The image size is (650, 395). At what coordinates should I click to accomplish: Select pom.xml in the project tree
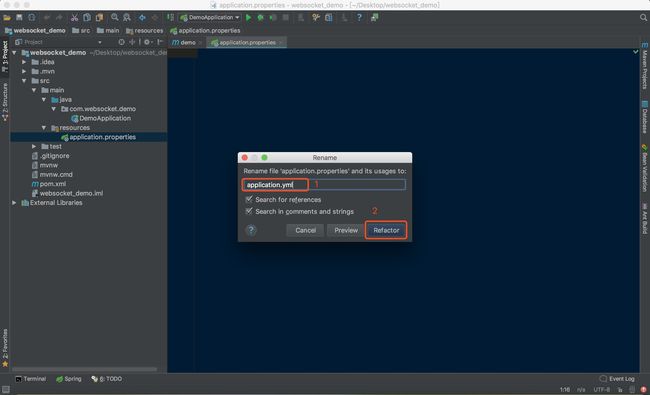point(49,184)
